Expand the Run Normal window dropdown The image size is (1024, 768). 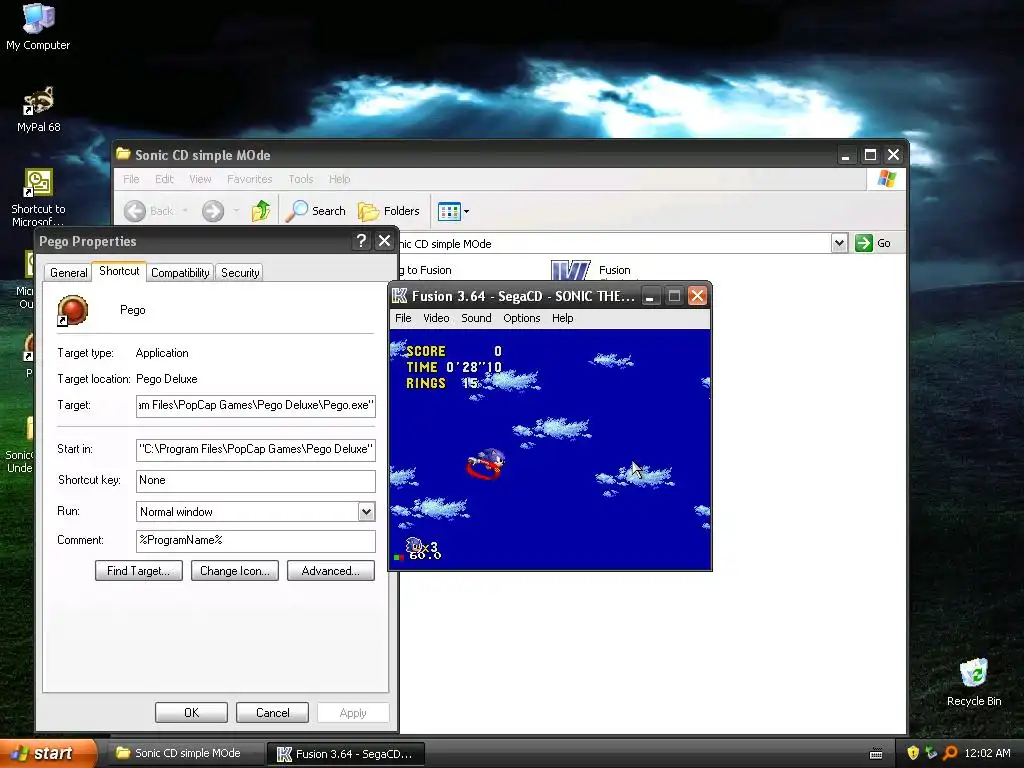pos(366,511)
